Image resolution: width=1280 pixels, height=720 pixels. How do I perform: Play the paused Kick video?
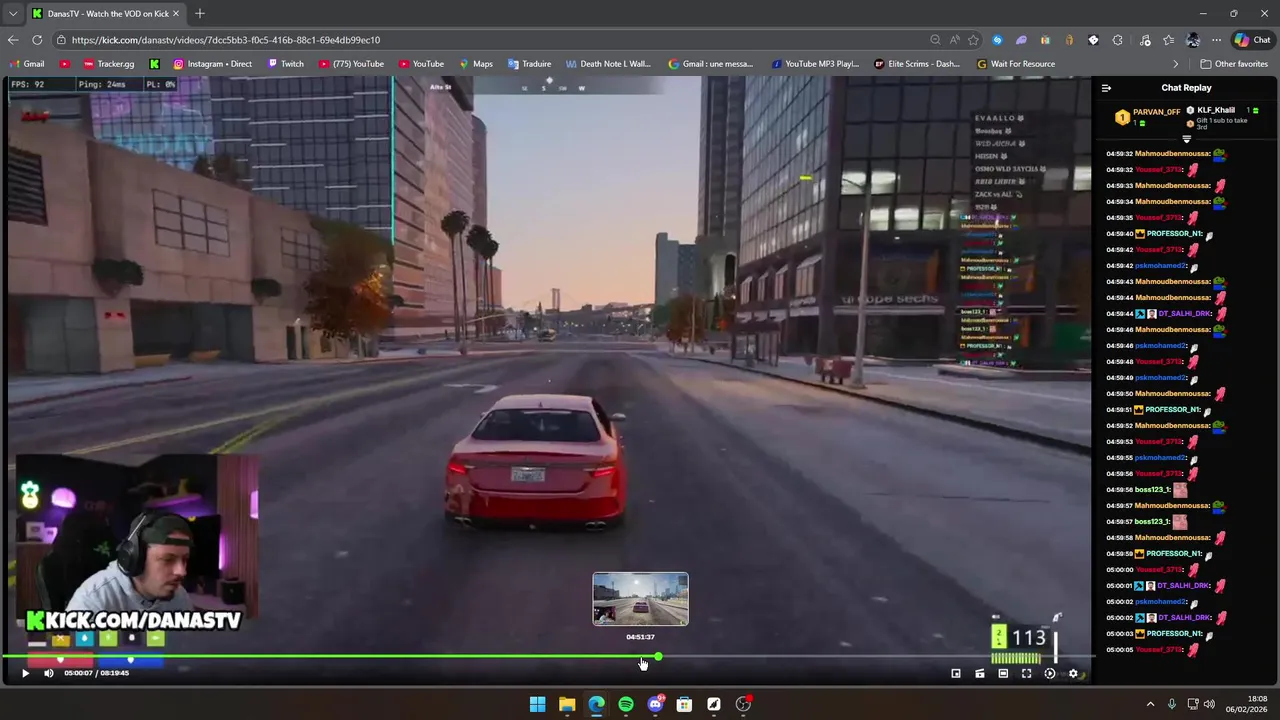coord(25,673)
